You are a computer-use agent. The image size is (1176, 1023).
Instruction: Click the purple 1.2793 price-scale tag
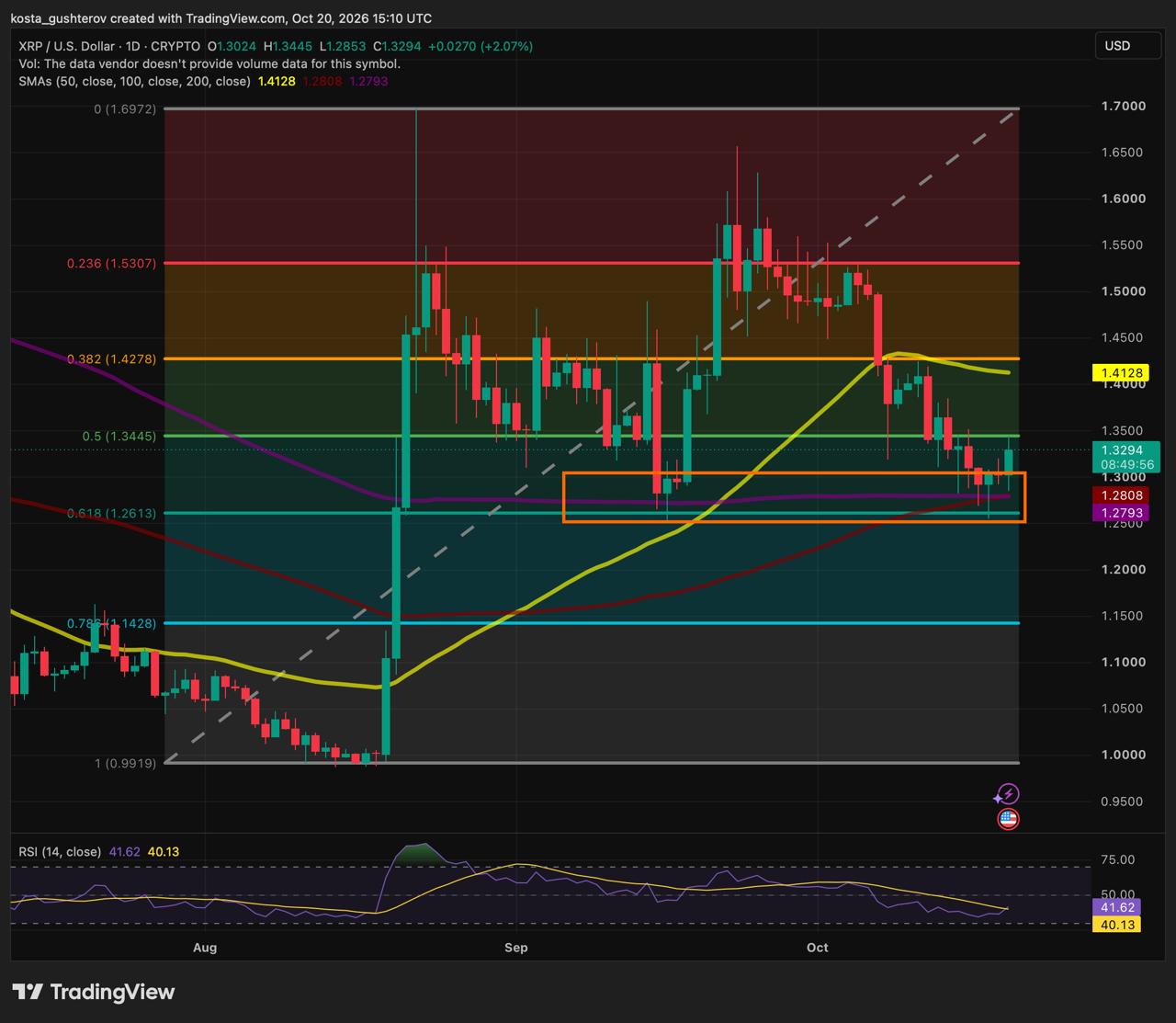[x=1120, y=512]
